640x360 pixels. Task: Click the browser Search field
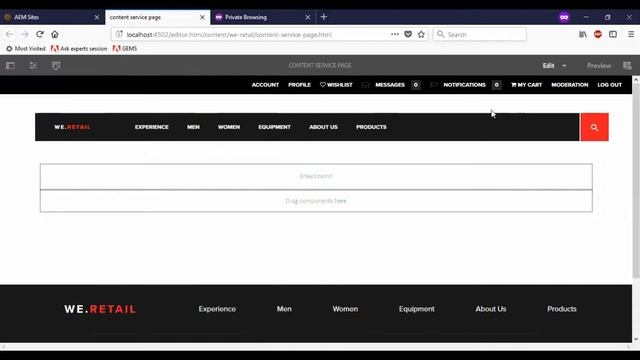click(x=480, y=34)
